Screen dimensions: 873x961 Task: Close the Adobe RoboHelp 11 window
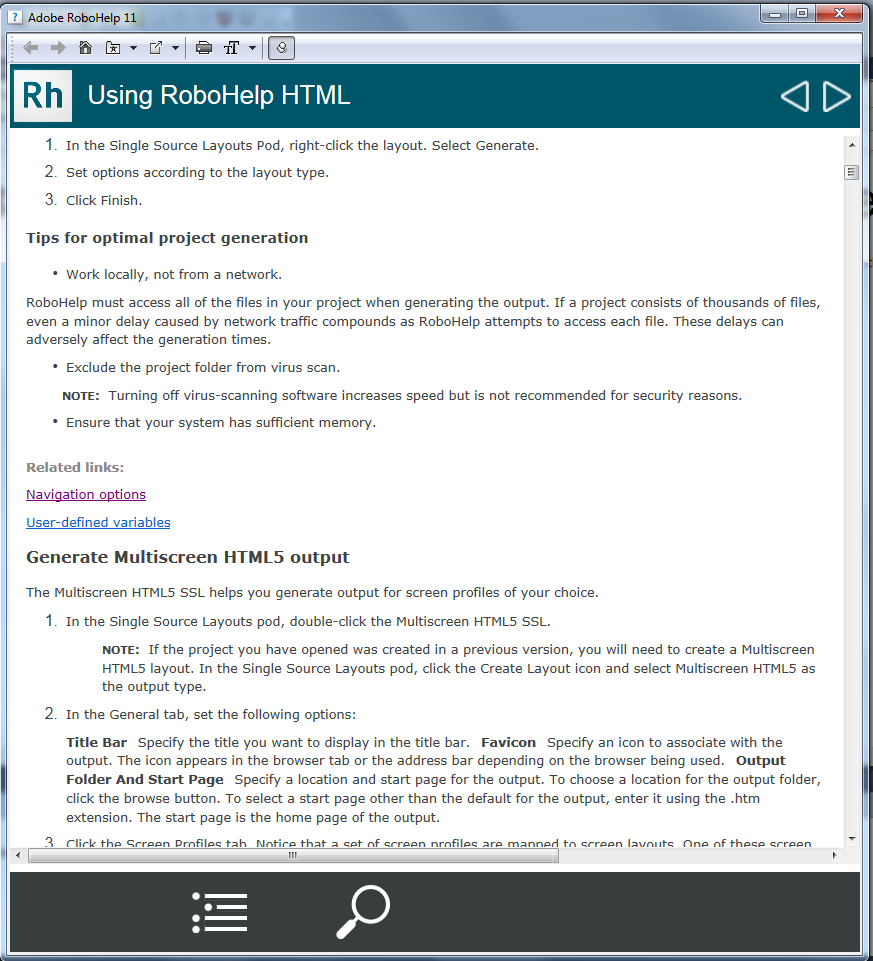coord(839,13)
